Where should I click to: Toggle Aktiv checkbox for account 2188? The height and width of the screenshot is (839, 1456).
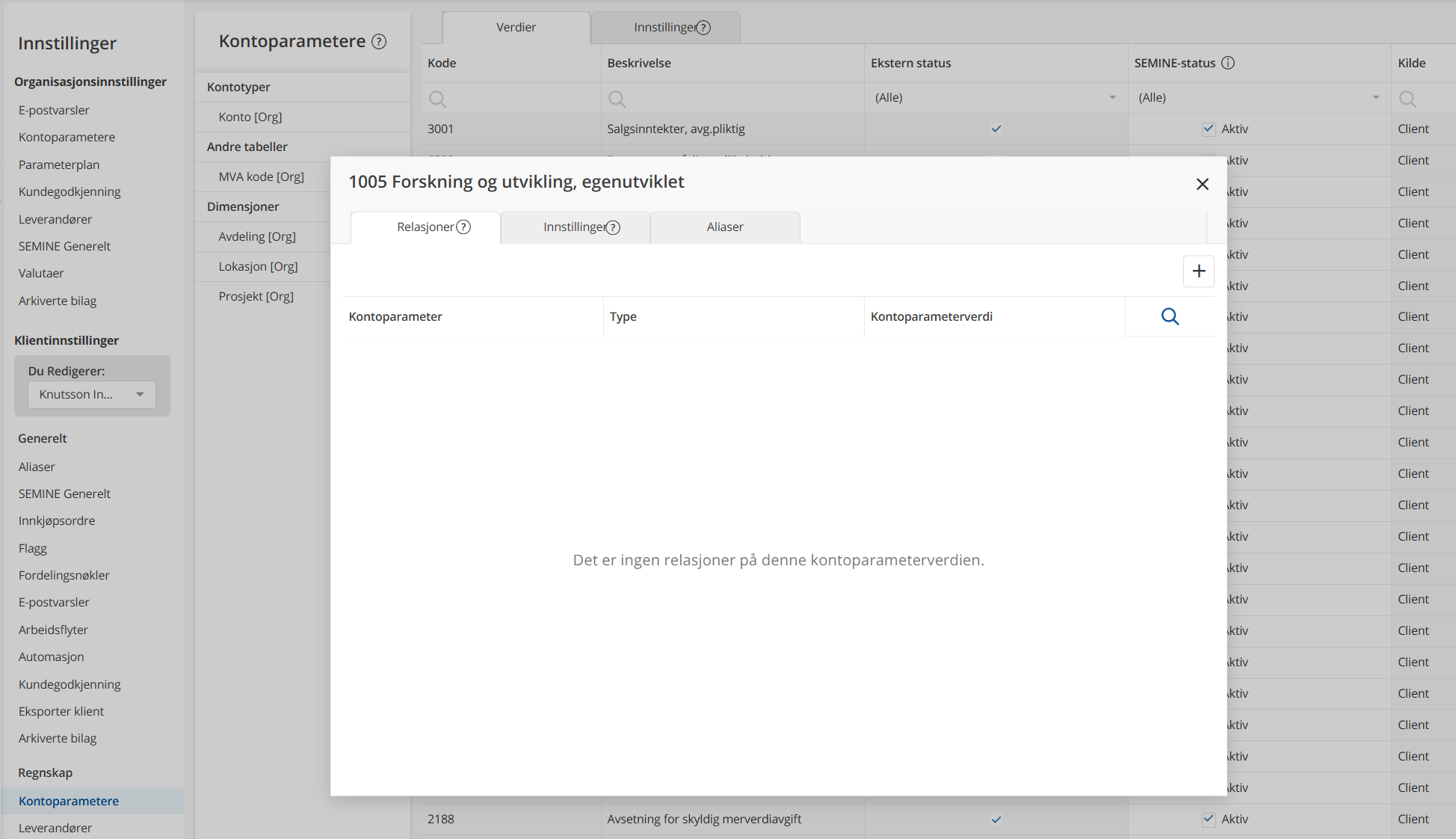pyautogui.click(x=1209, y=819)
